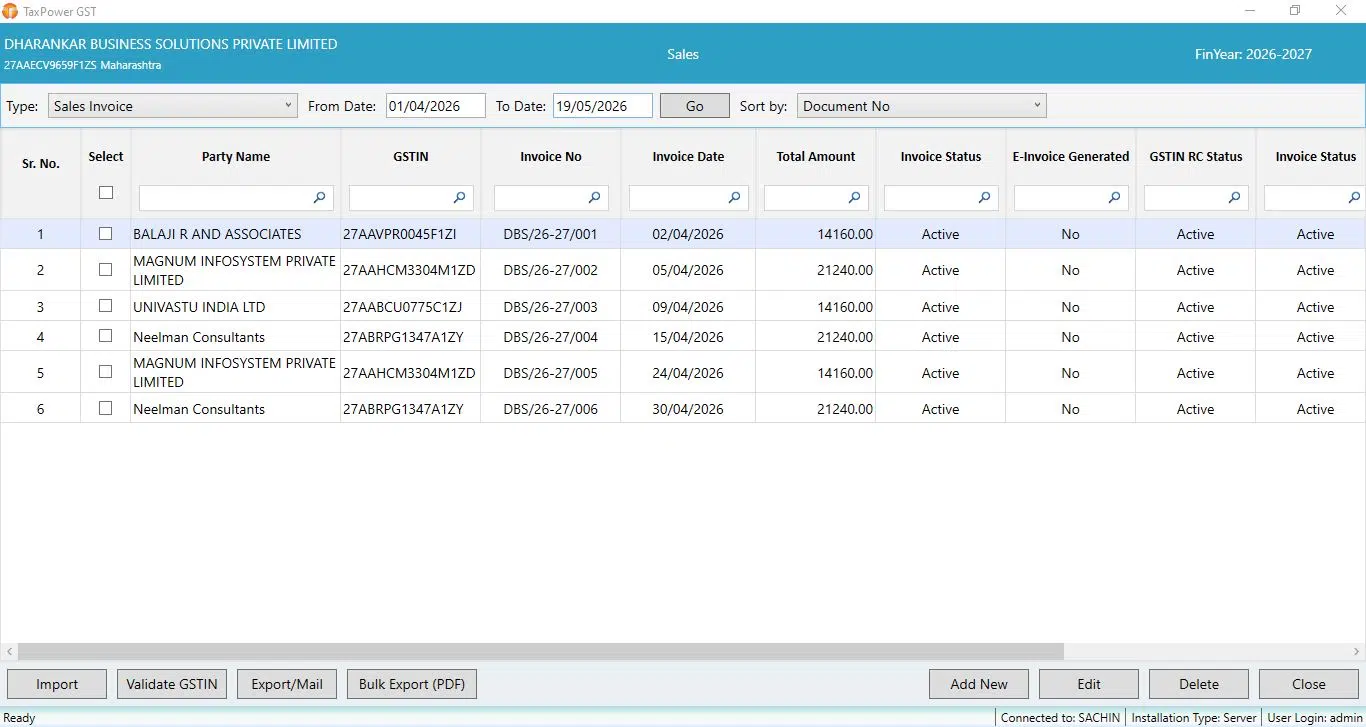Click the Go button
This screenshot has height=727, width=1366.
695,106
